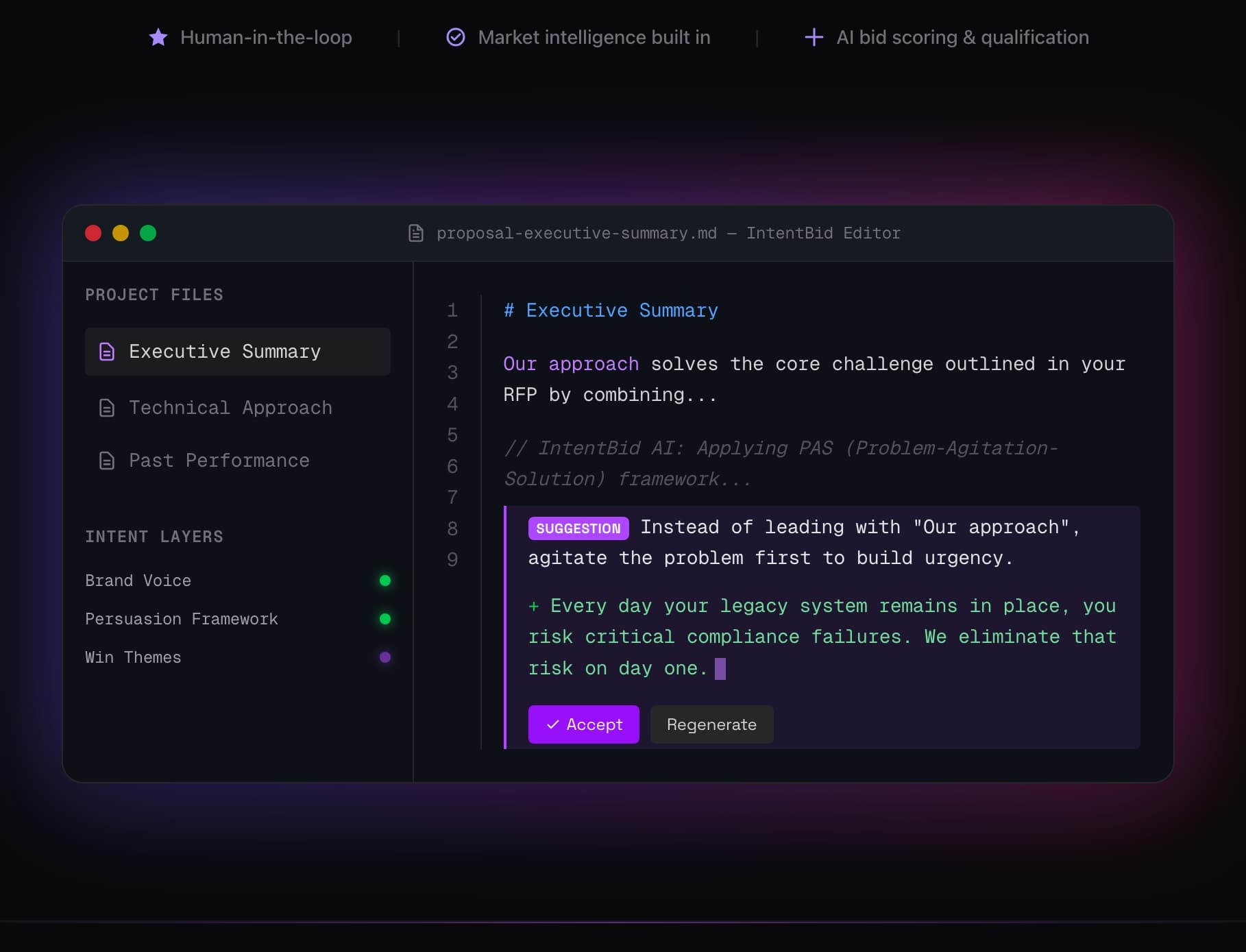Screen dimensions: 1246x952
Task: Select the Brand Voice intent layer label
Action: click(138, 581)
